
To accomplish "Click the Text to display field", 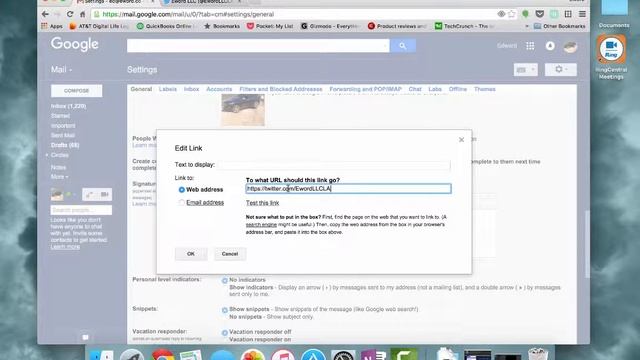I will (x=334, y=165).
